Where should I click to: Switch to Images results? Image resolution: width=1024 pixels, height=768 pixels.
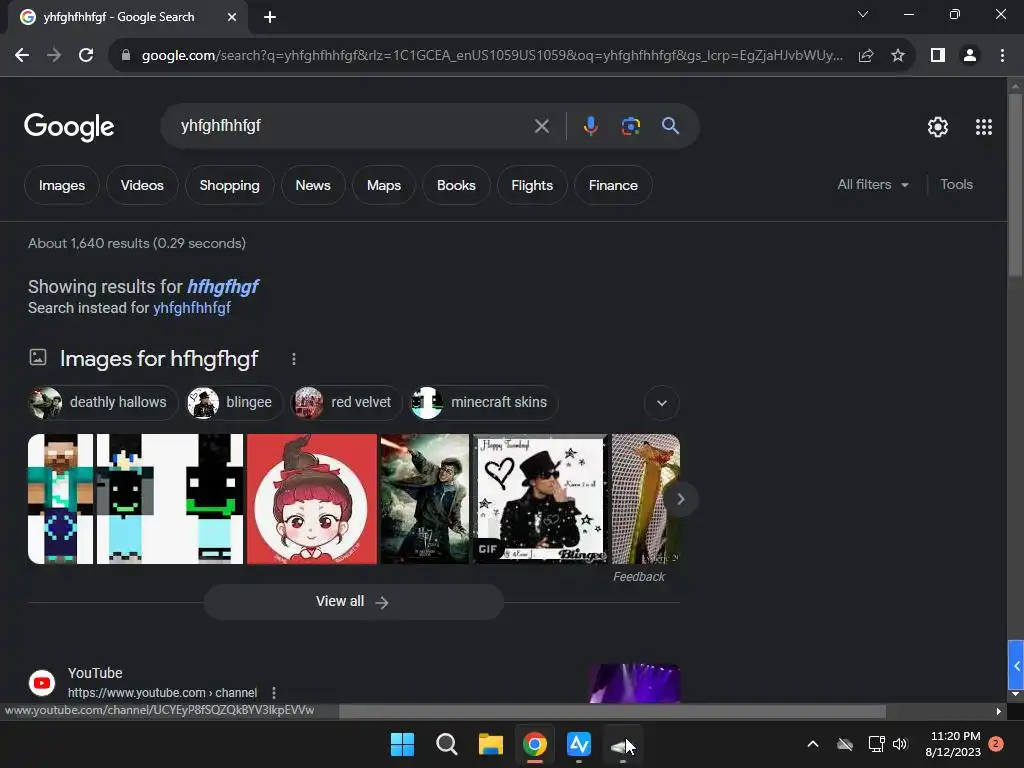click(x=62, y=185)
